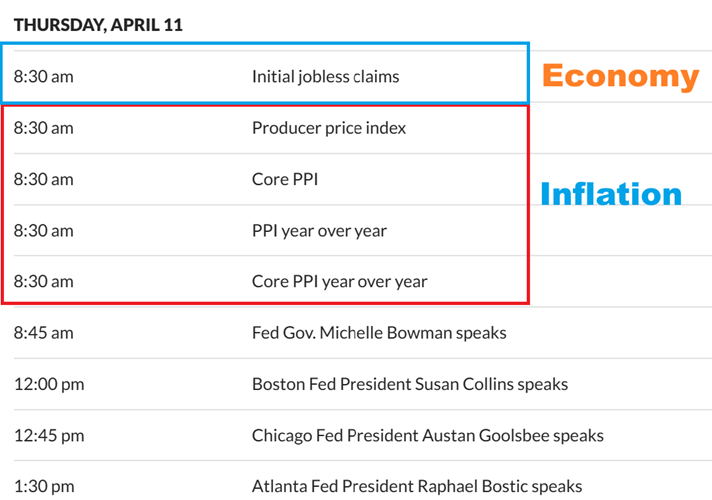The width and height of the screenshot is (712, 500).
Task: Select 8:30 am time beside Core PPI year over year
Action: coord(44,282)
